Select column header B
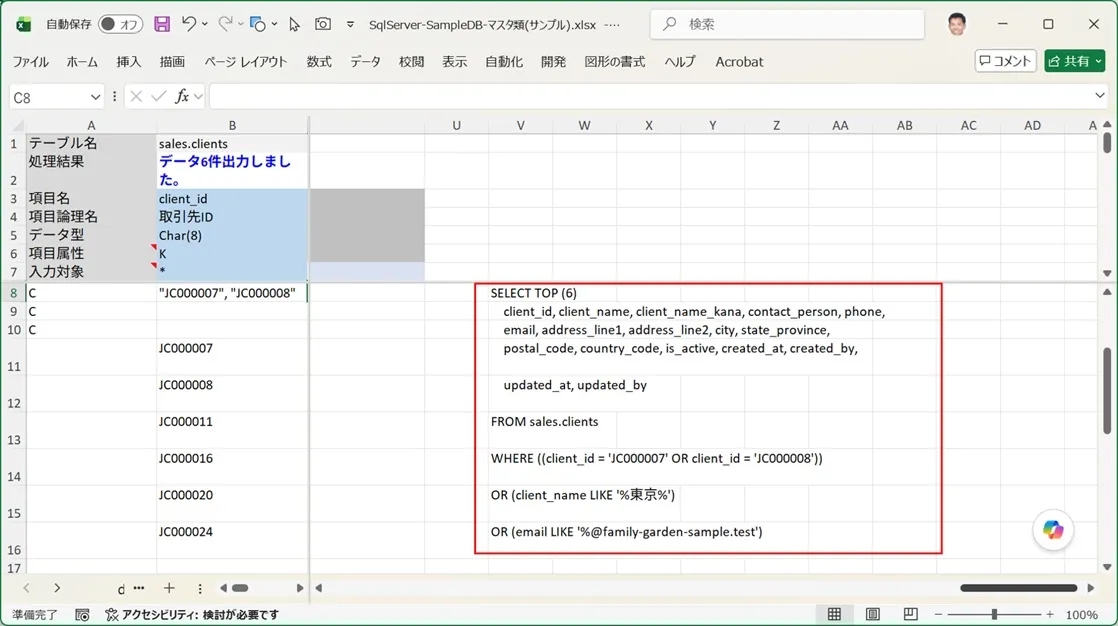This screenshot has width=1118, height=626. (232, 125)
